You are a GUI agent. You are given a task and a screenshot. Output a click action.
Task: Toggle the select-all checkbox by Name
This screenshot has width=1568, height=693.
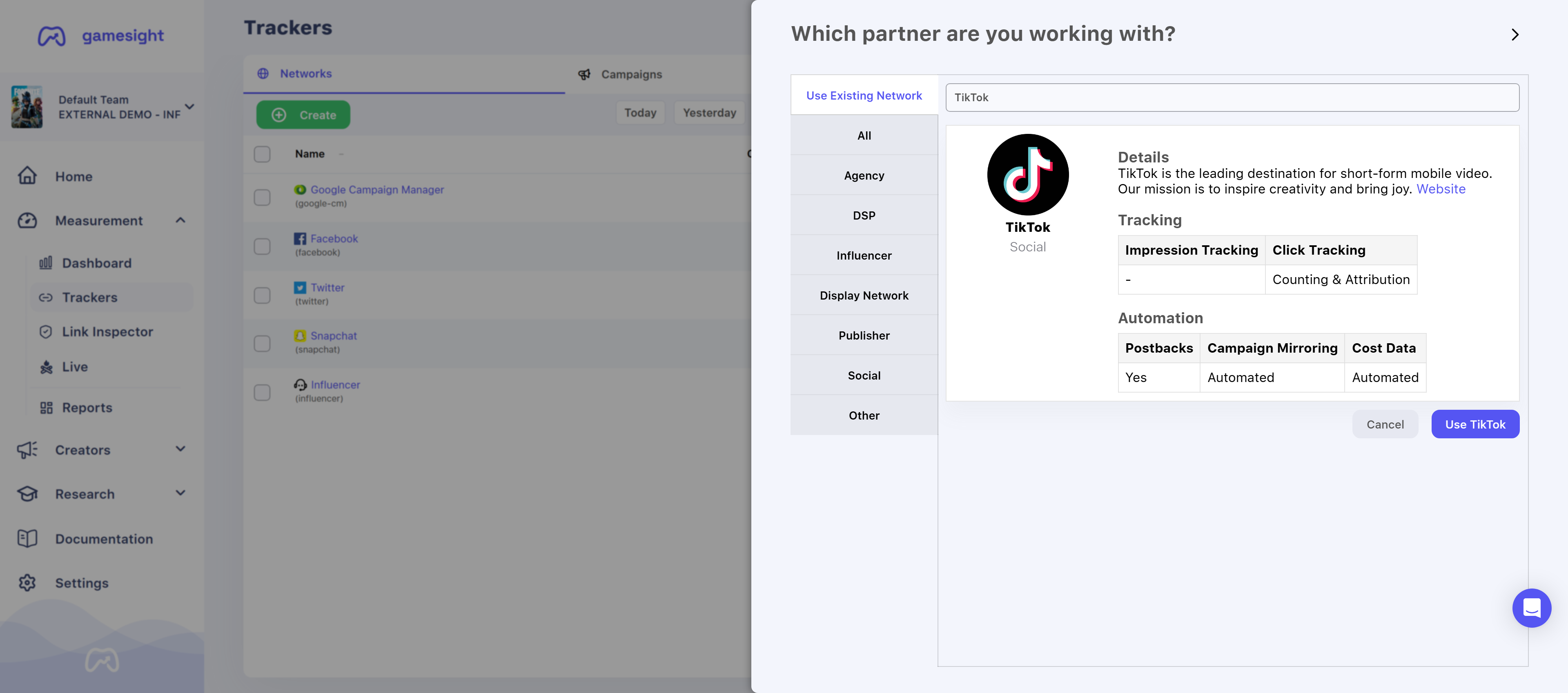(x=262, y=154)
